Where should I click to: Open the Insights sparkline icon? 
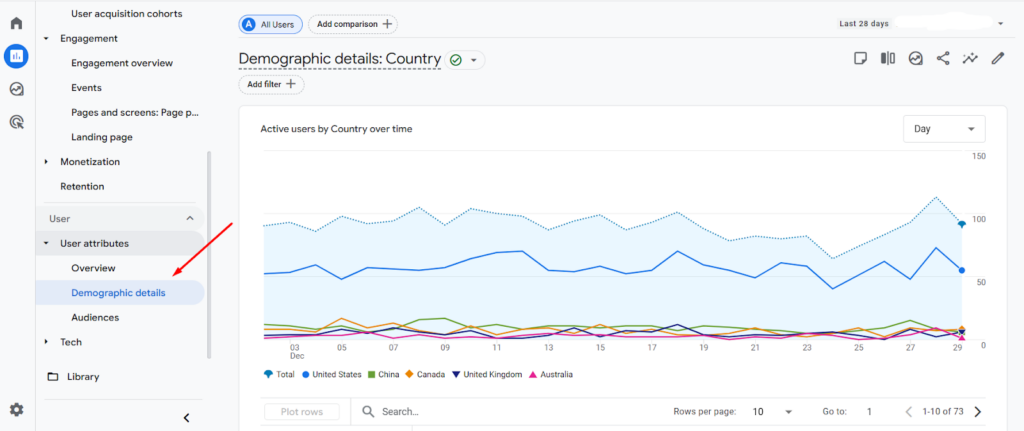[x=969, y=59]
